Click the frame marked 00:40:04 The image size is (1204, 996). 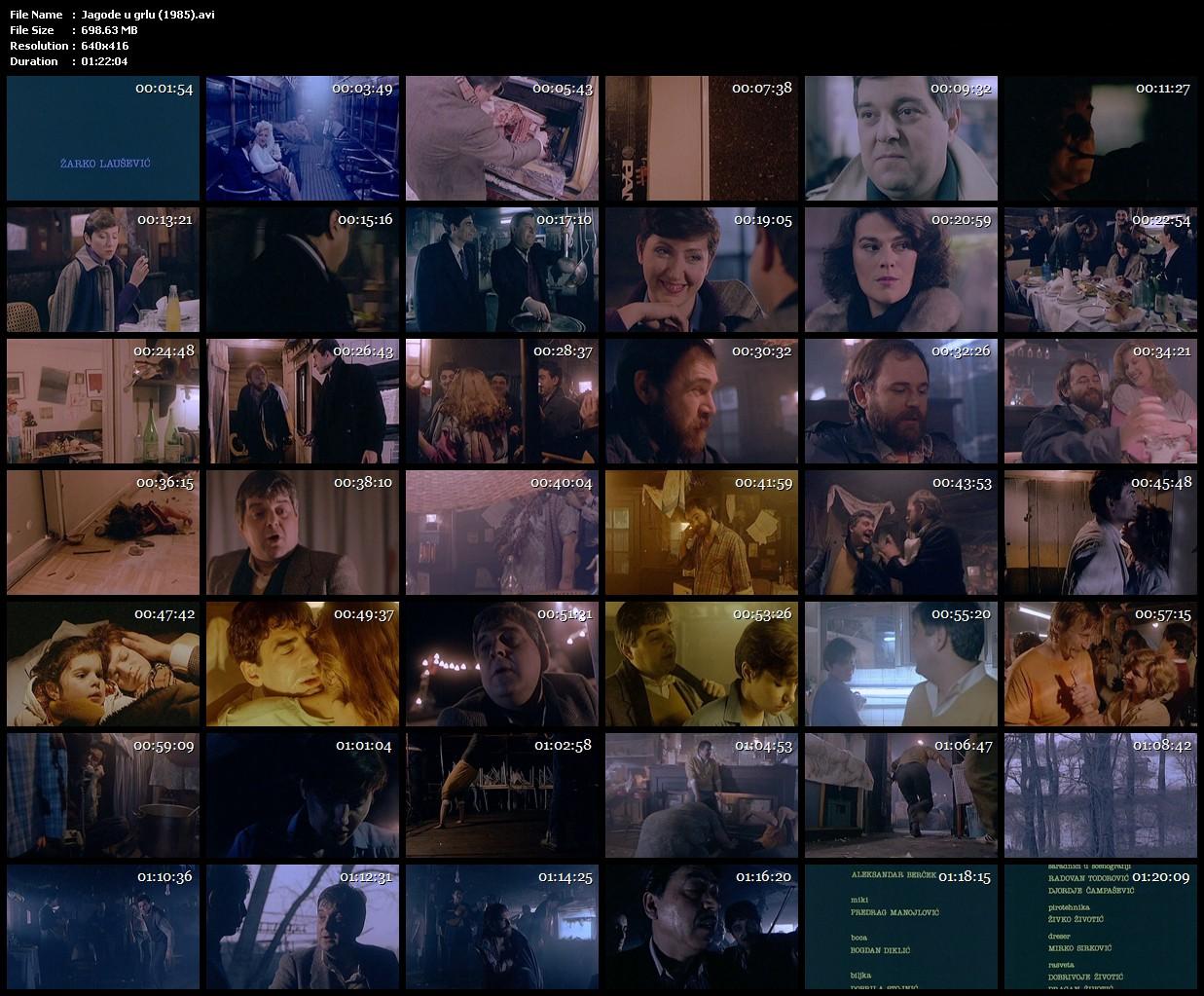[x=502, y=533]
